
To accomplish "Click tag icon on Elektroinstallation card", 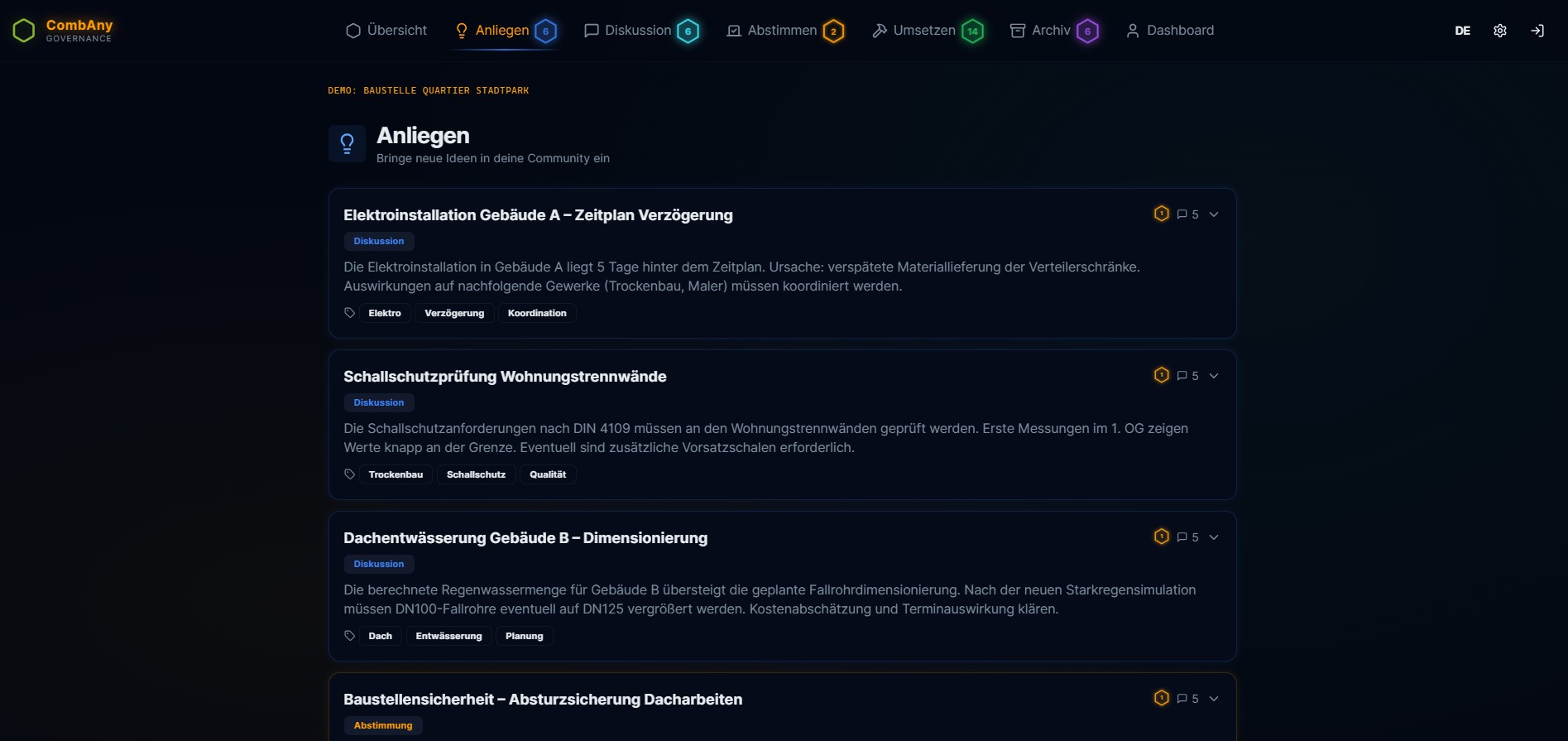I will (x=350, y=313).
